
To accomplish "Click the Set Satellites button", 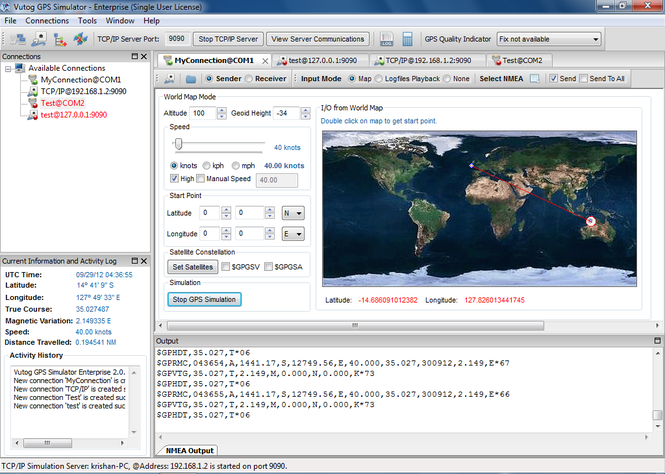I will [x=193, y=267].
